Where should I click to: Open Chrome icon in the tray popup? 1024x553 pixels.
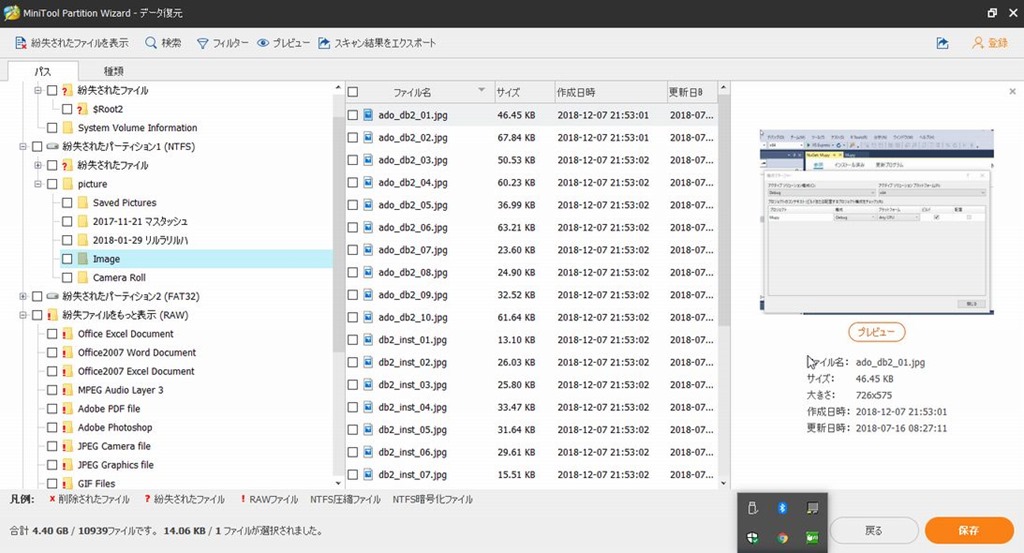[782, 538]
